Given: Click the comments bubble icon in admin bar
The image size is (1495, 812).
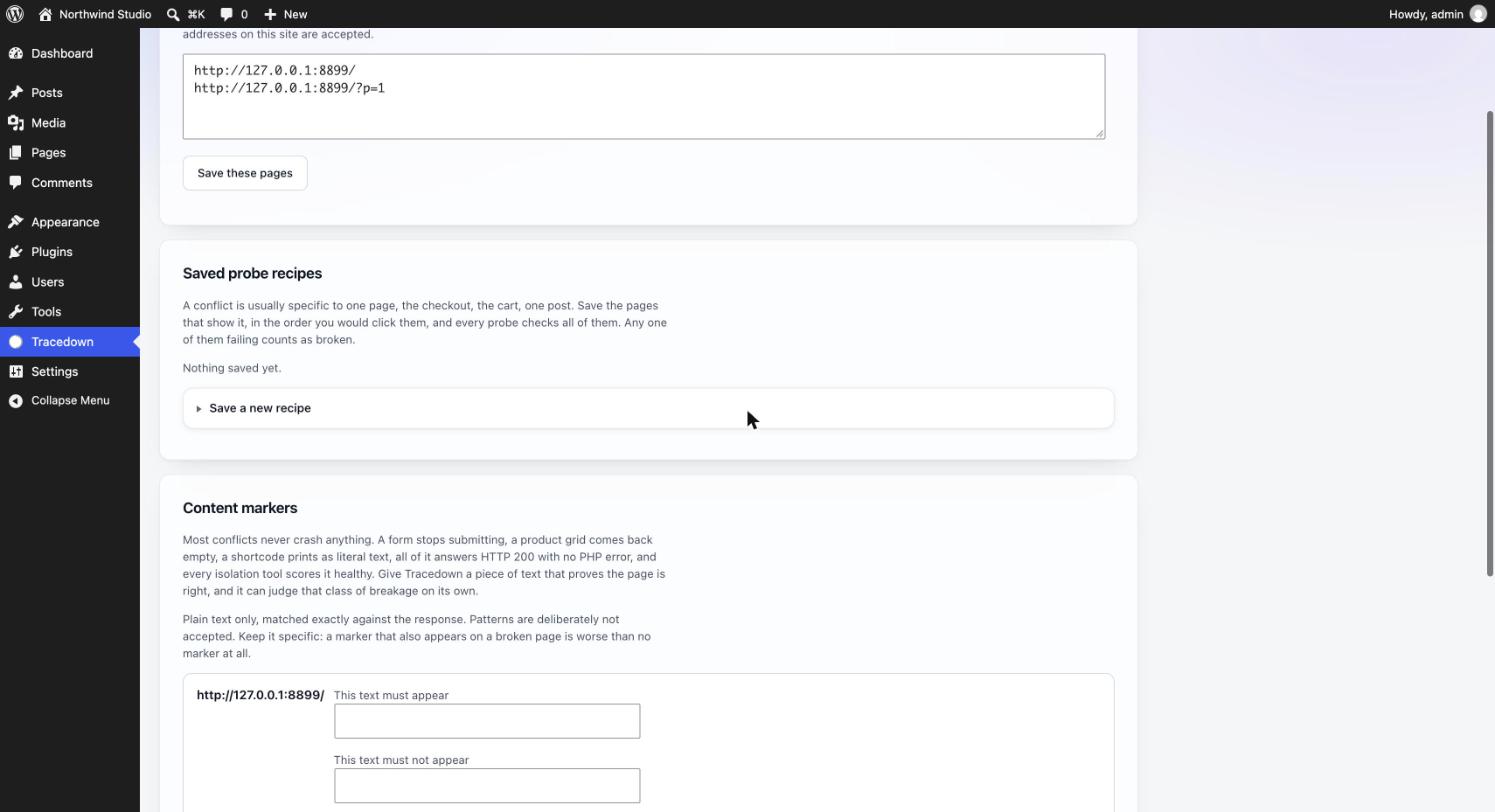Looking at the screenshot, I should (x=227, y=14).
